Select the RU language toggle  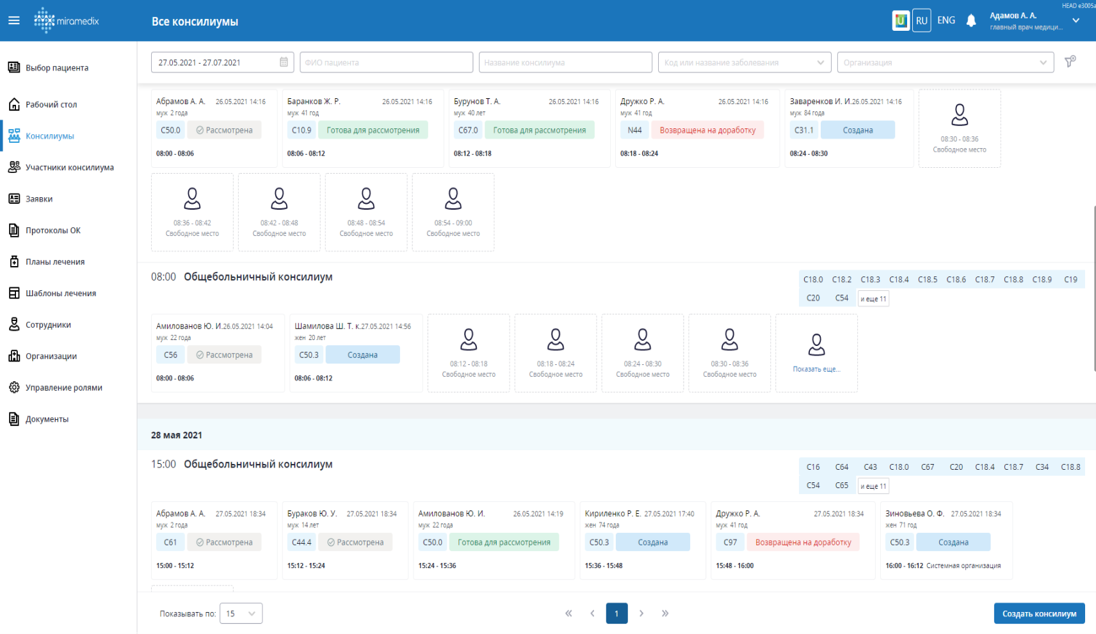[x=921, y=20]
